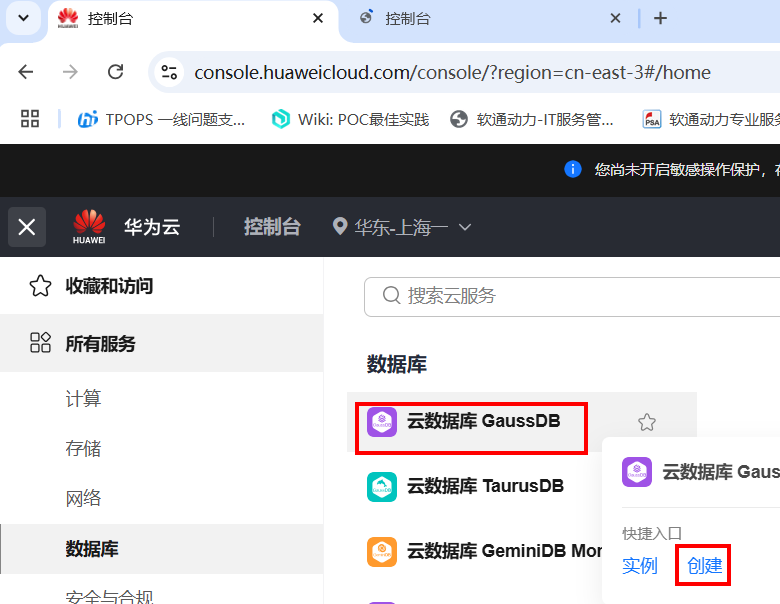Click the browser back arrow

point(25,72)
